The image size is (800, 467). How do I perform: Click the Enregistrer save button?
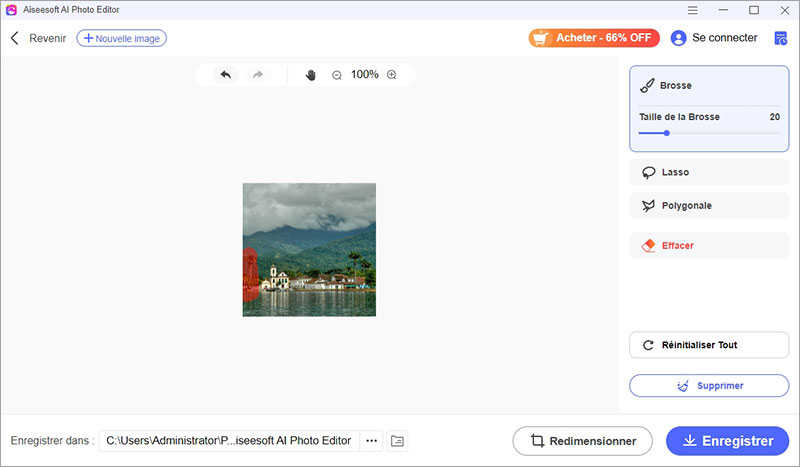727,441
